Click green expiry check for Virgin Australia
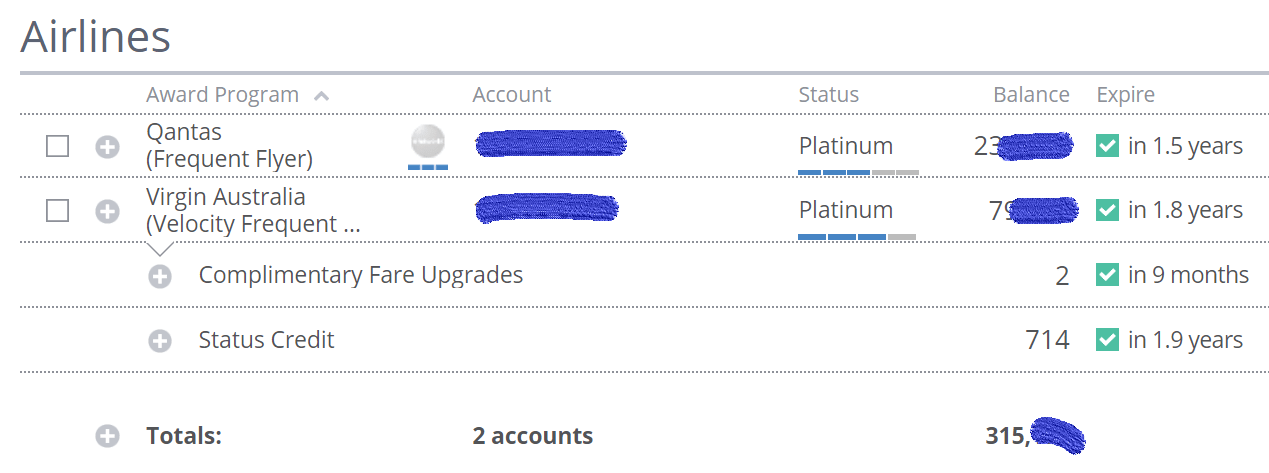The height and width of the screenshot is (473, 1269). click(x=1107, y=210)
